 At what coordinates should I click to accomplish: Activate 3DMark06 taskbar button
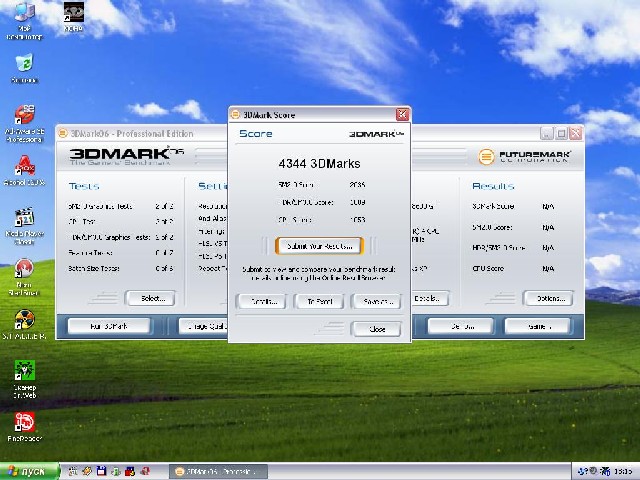(x=218, y=471)
